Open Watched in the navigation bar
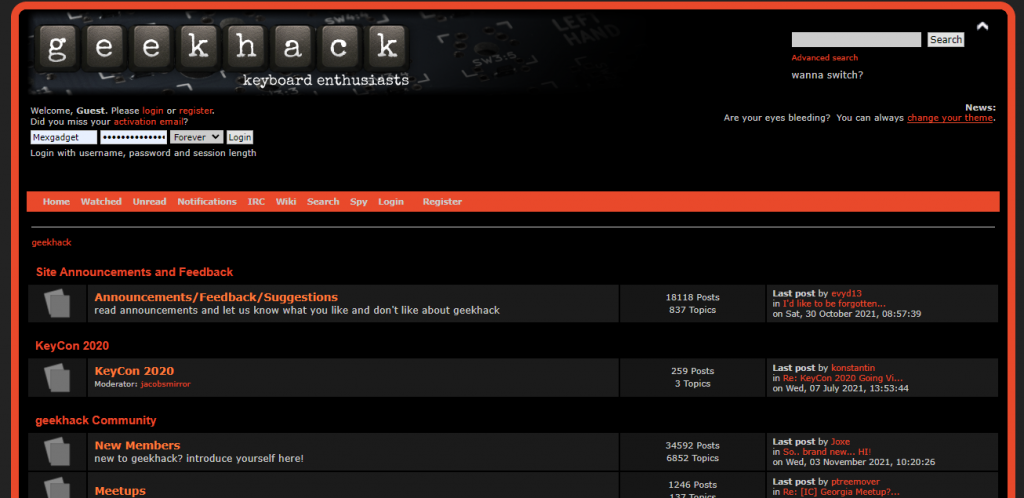Viewport: 1024px width, 498px height. tap(101, 202)
